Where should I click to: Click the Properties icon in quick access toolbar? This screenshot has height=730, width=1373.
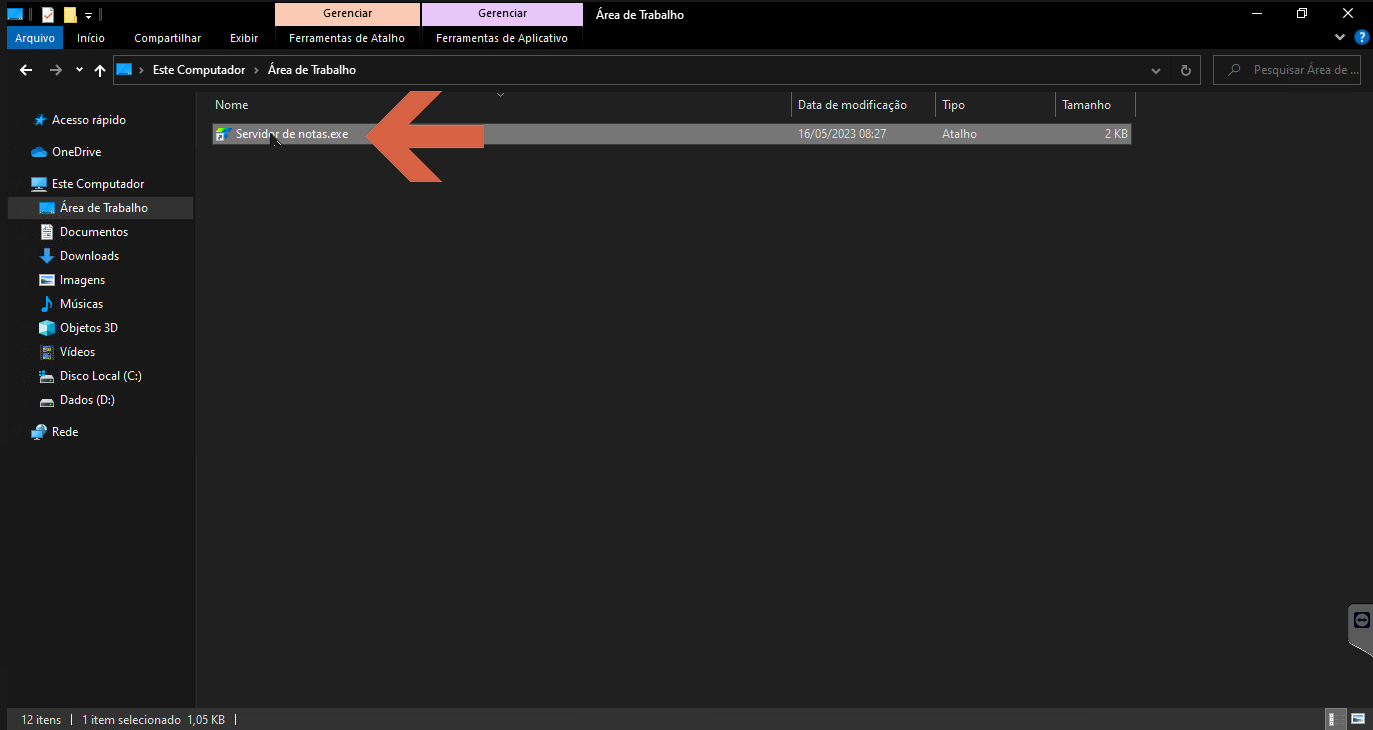(x=48, y=15)
